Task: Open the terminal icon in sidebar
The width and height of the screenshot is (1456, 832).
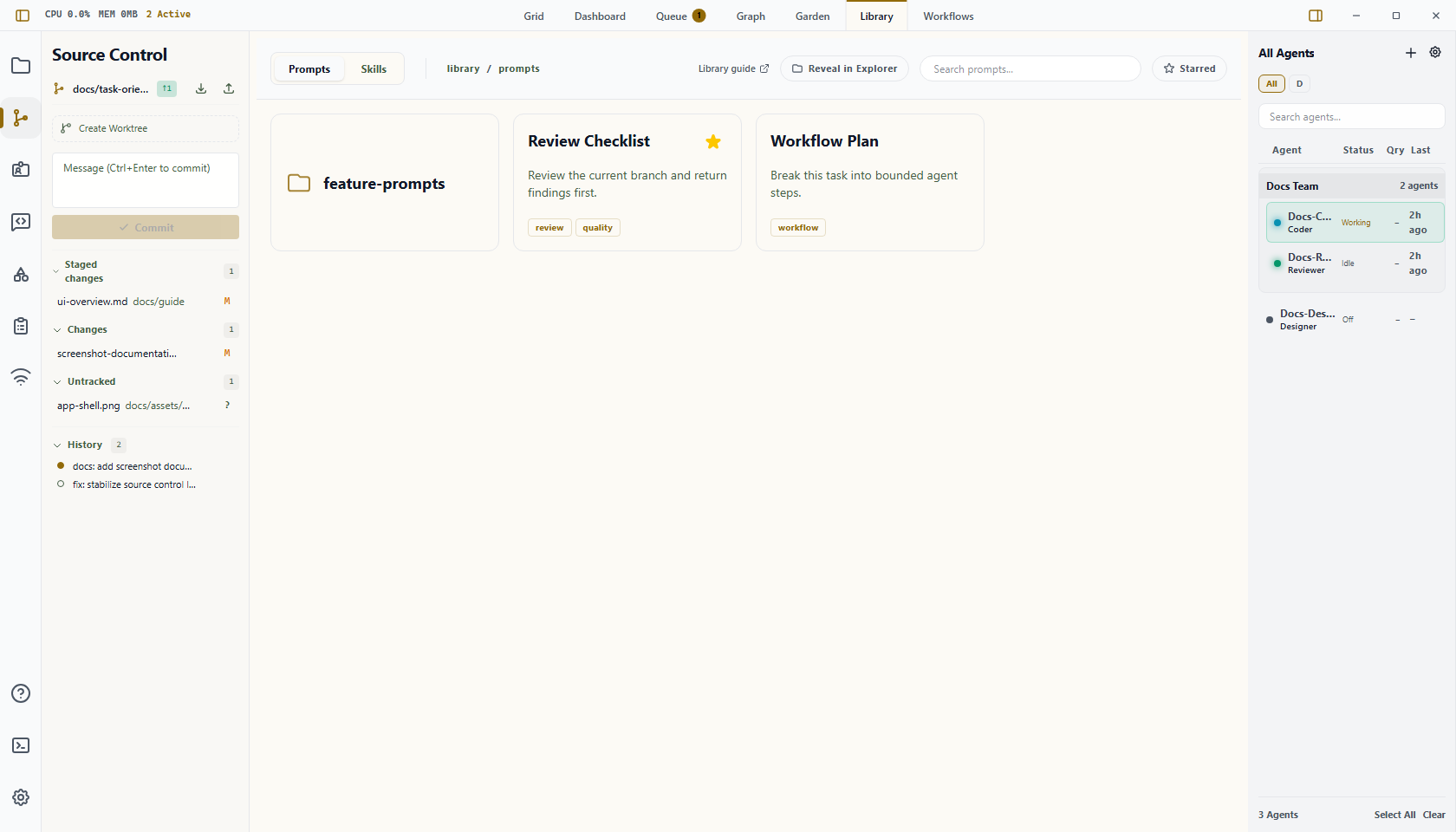Action: (21, 745)
